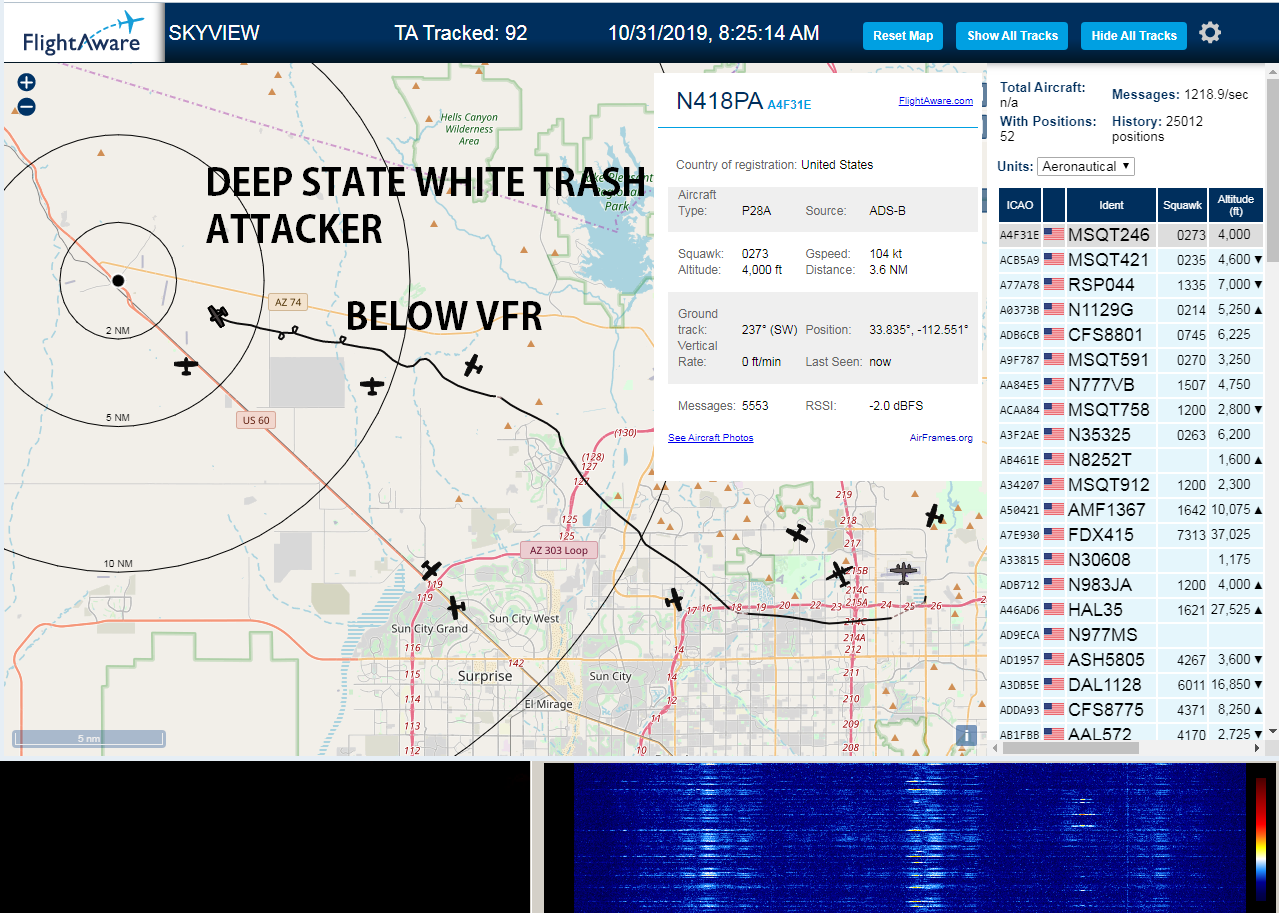
Task: Select the MSQT758 aircraft row
Action: coord(1131,410)
